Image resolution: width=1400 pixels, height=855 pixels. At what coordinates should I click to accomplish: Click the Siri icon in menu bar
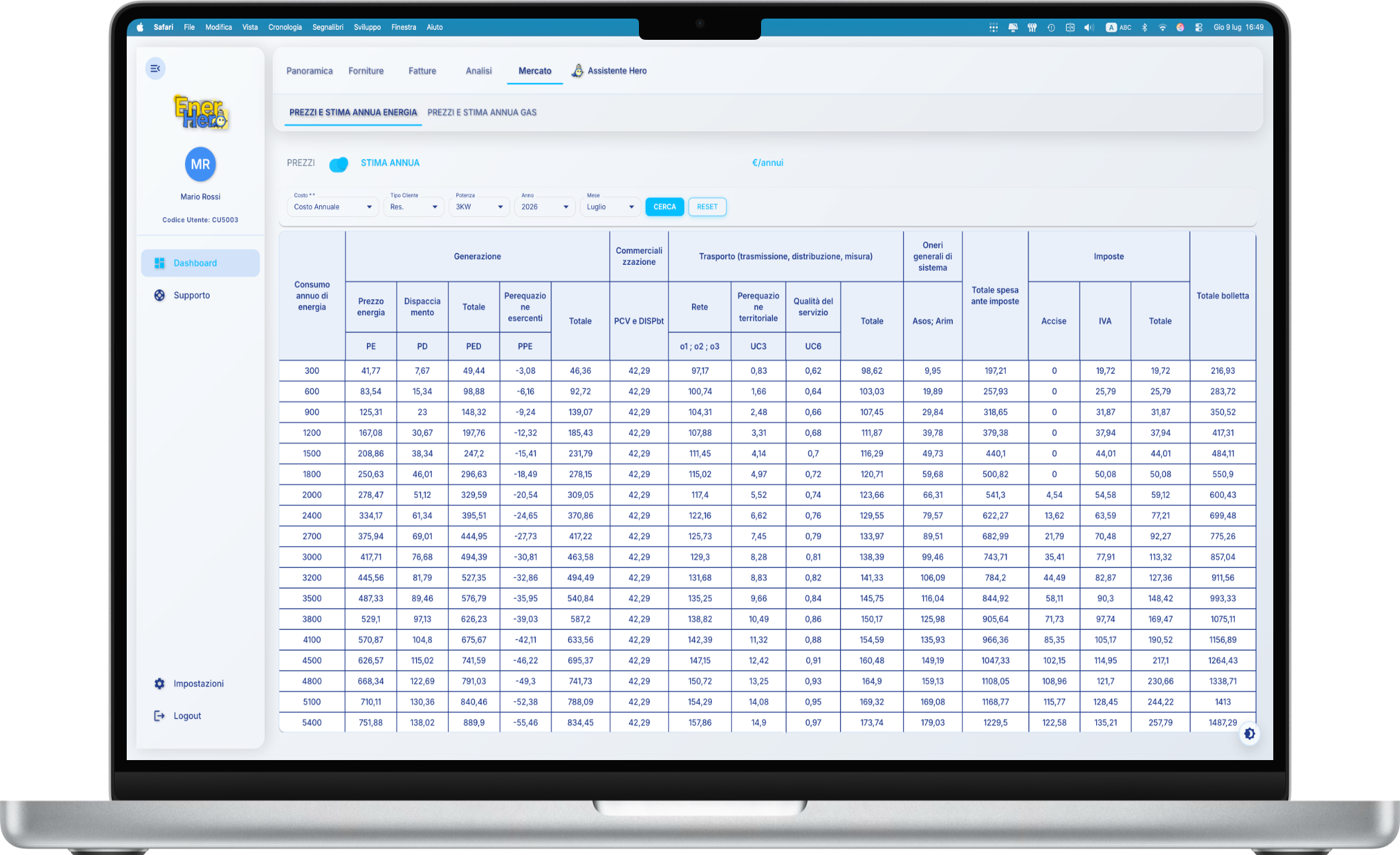[x=1180, y=27]
